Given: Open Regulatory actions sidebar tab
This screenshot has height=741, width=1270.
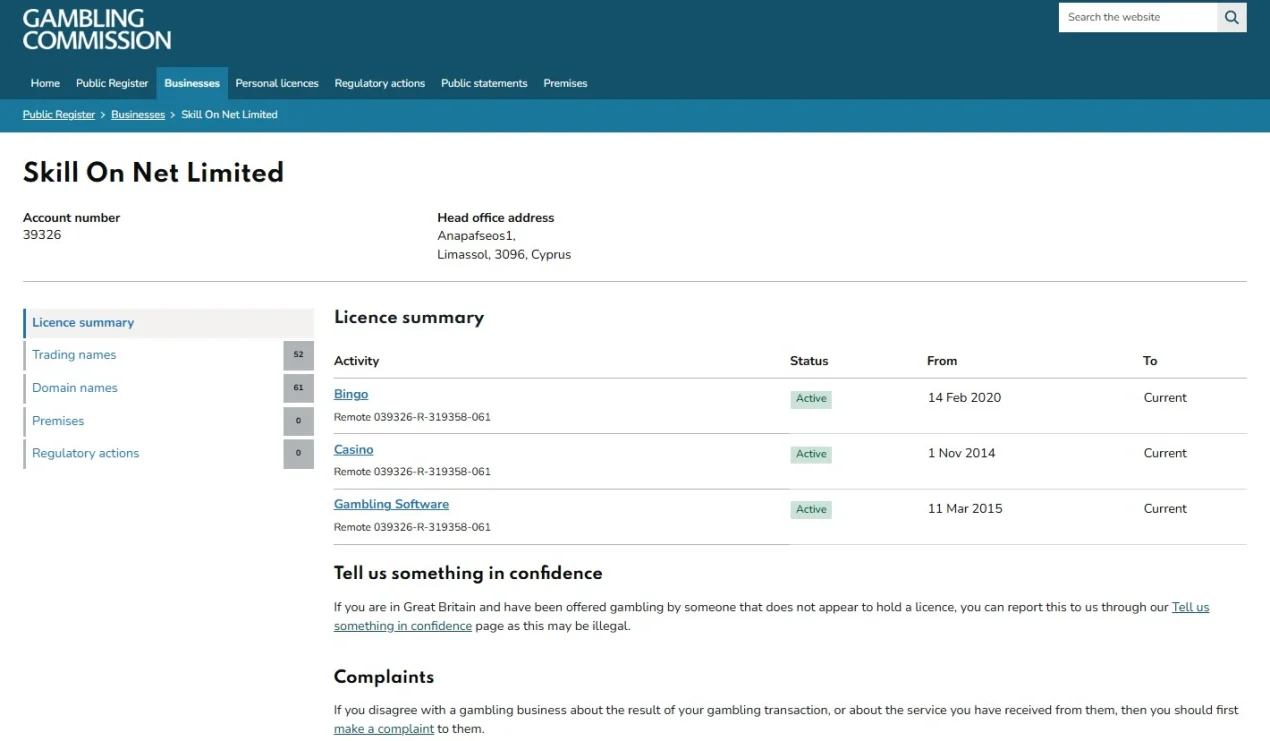Looking at the screenshot, I should 168,453.
